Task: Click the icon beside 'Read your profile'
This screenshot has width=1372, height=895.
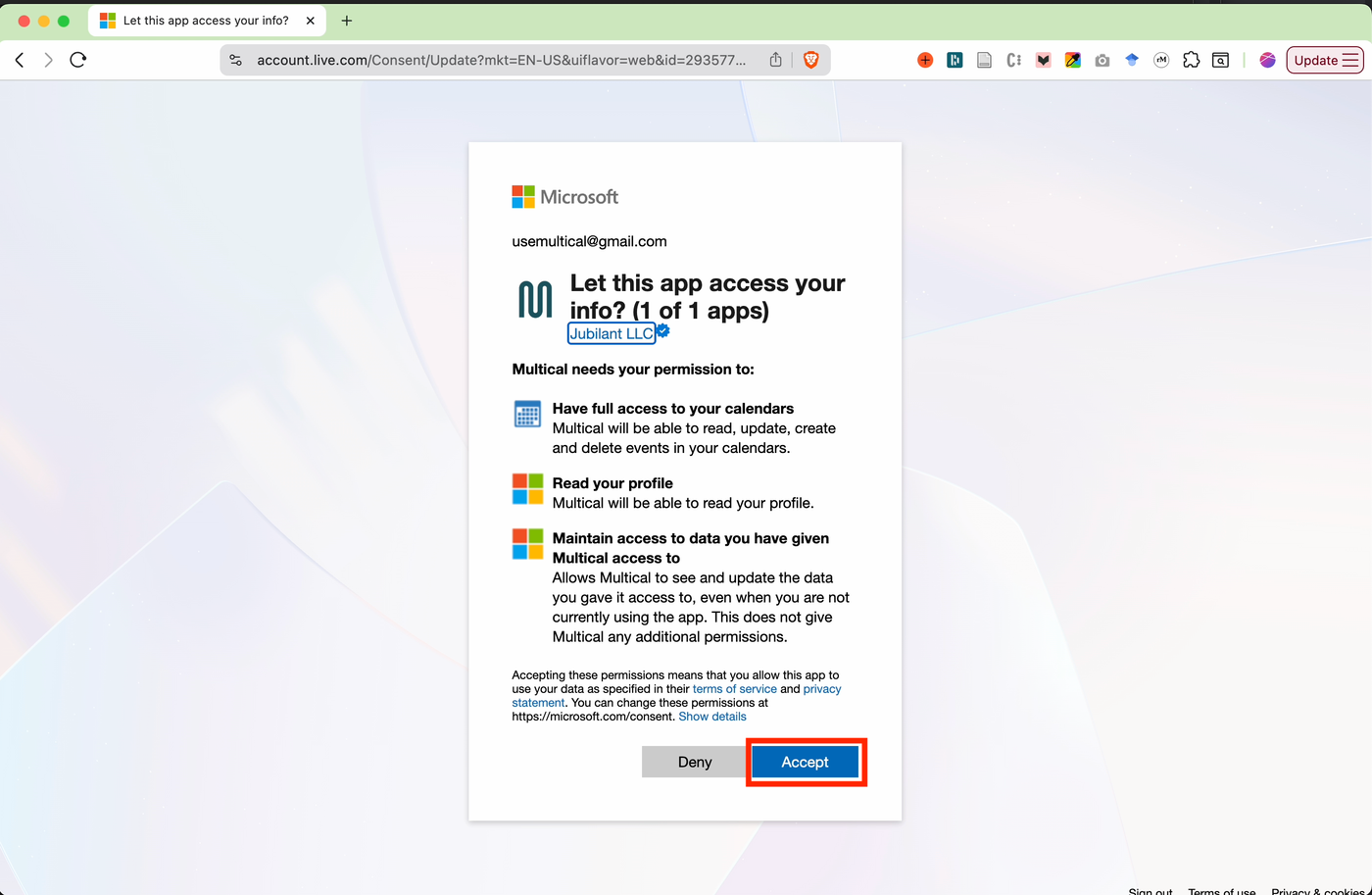Action: coord(527,488)
